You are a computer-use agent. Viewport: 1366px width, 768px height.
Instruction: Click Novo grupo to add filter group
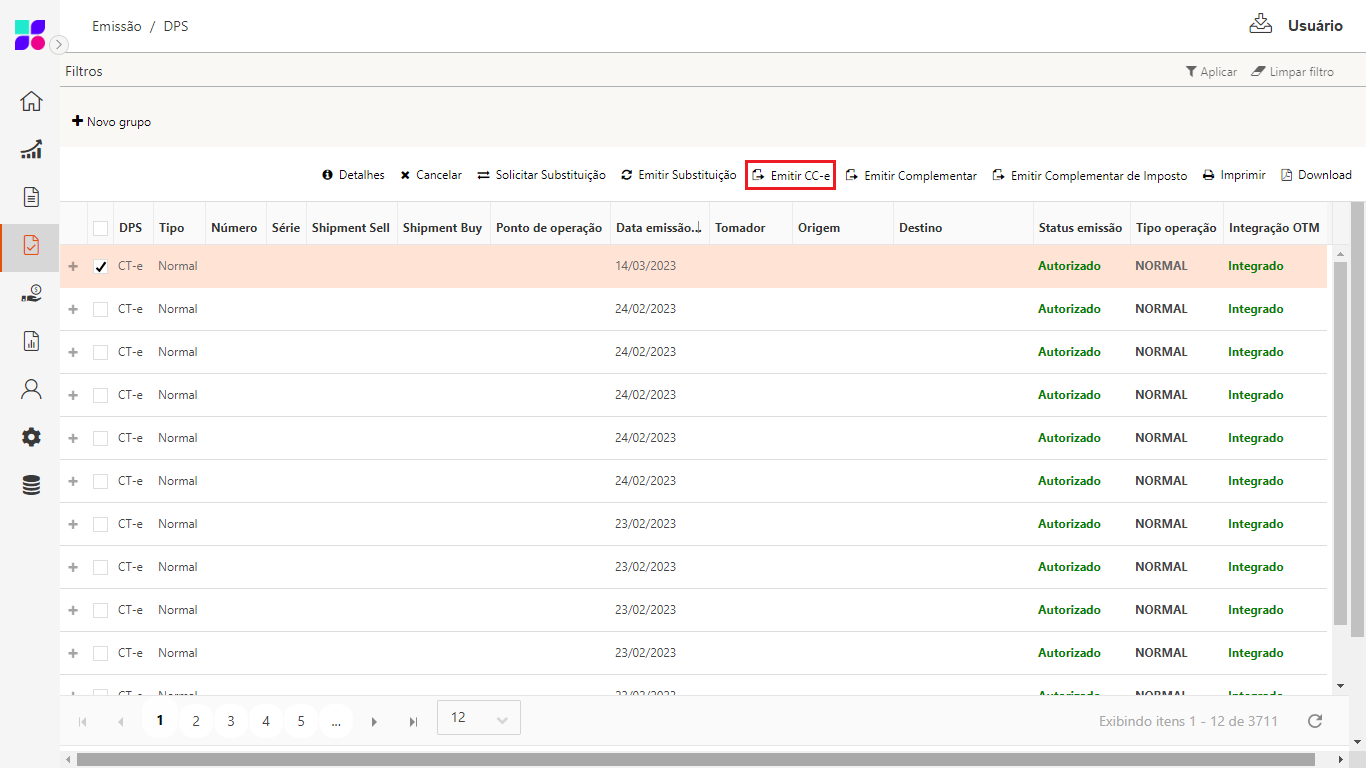click(x=112, y=122)
